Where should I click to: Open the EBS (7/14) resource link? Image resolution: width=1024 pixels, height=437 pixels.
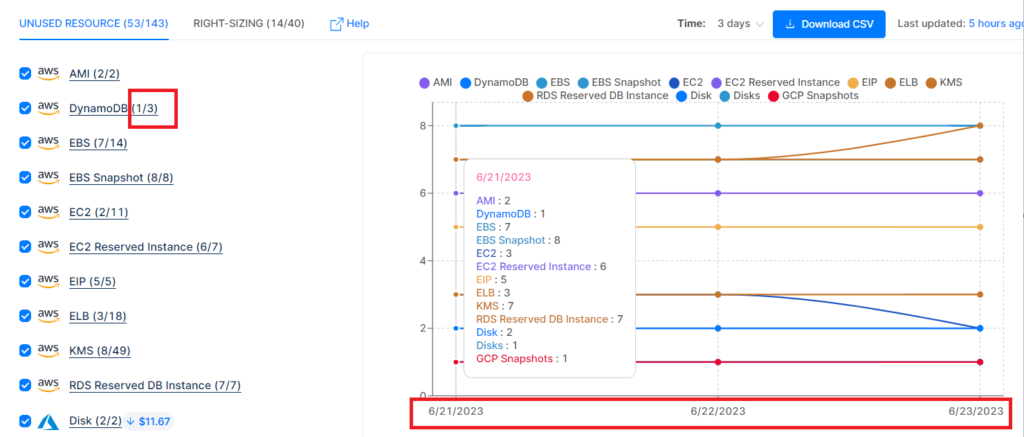[x=98, y=143]
